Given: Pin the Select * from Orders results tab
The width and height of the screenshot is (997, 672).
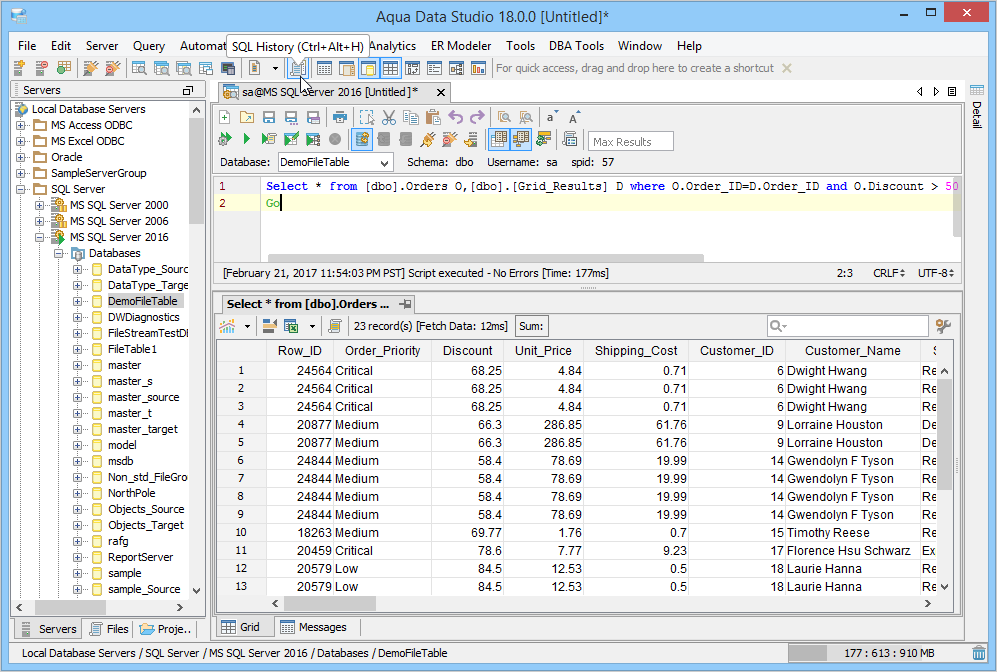Looking at the screenshot, I should click(x=405, y=304).
